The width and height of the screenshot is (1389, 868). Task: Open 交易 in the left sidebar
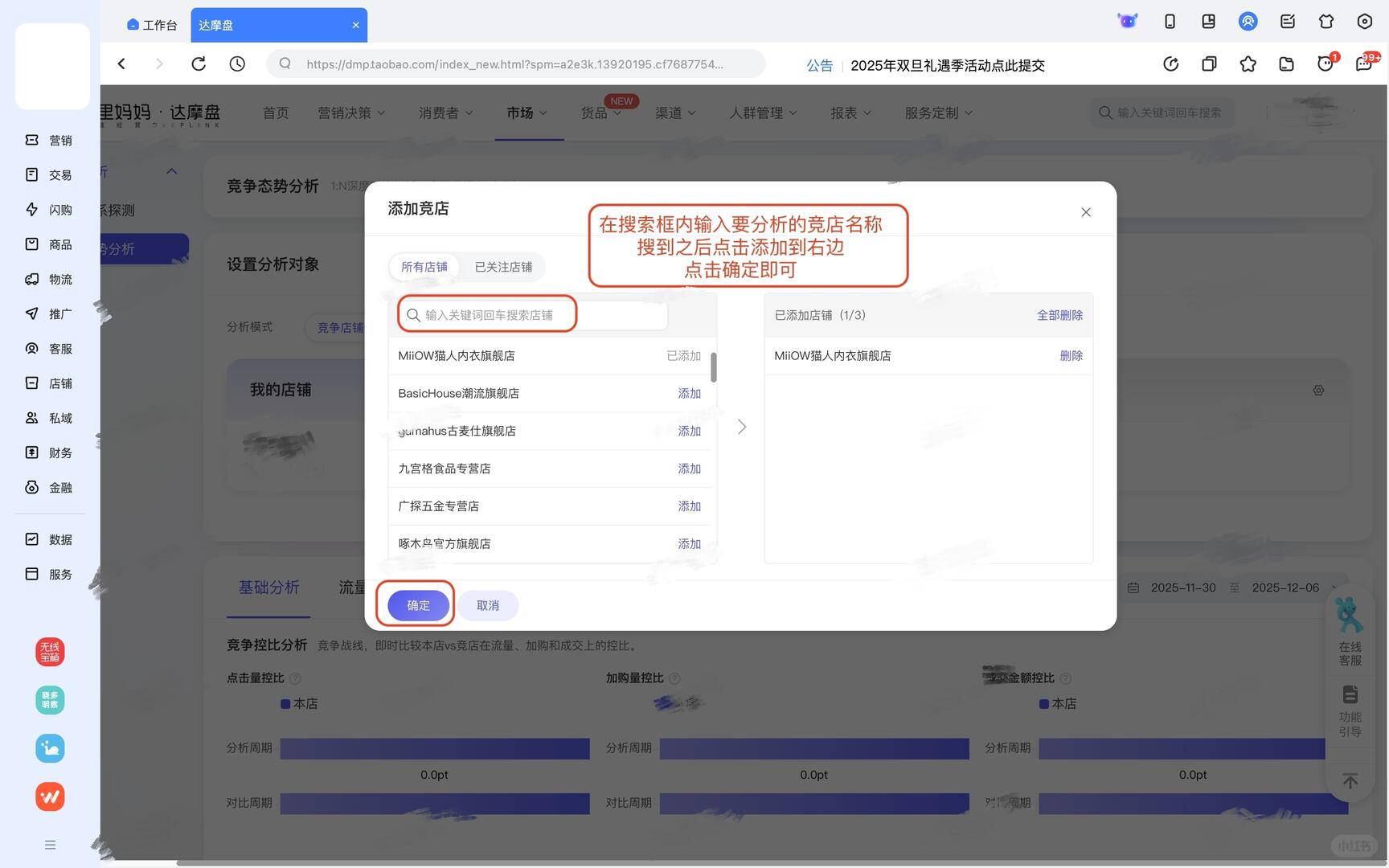click(x=49, y=174)
